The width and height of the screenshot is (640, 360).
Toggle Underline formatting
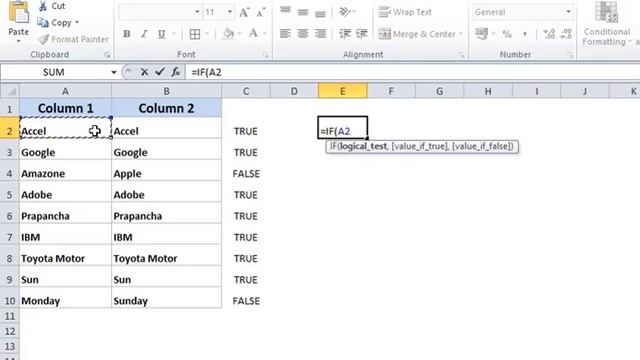tap(162, 34)
